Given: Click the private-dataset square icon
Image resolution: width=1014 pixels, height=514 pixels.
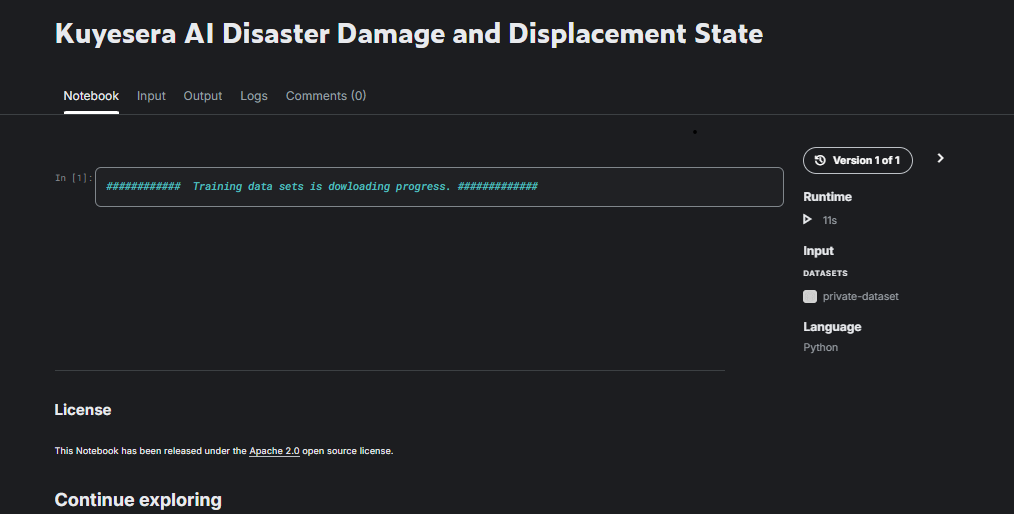Looking at the screenshot, I should (810, 296).
